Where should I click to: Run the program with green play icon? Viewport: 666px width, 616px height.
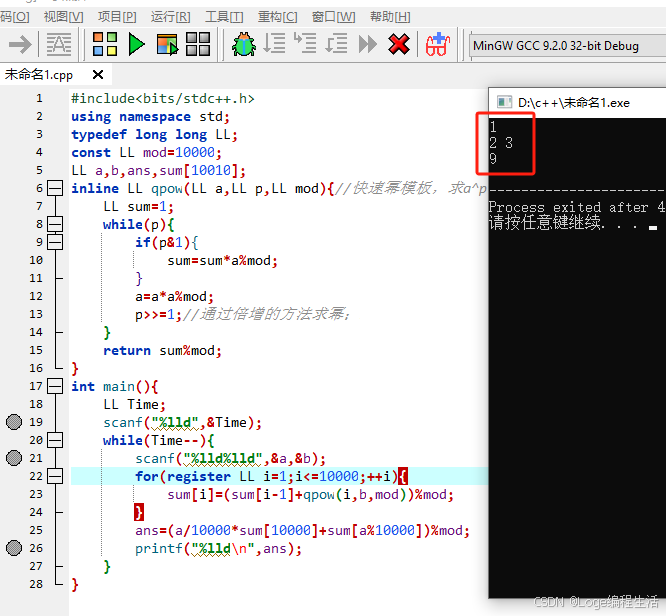point(136,44)
